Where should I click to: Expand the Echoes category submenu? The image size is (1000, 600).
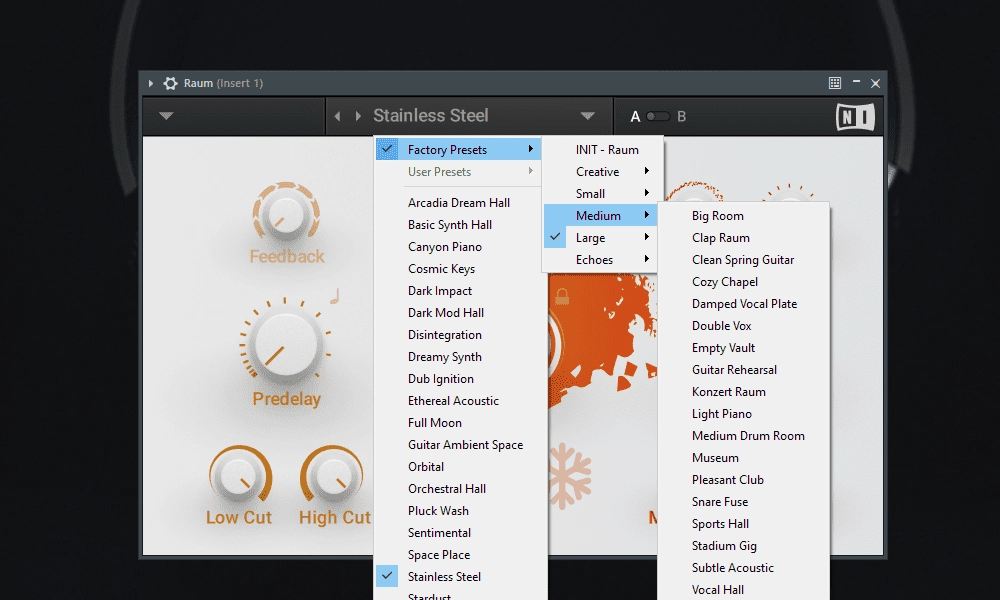pyautogui.click(x=600, y=260)
